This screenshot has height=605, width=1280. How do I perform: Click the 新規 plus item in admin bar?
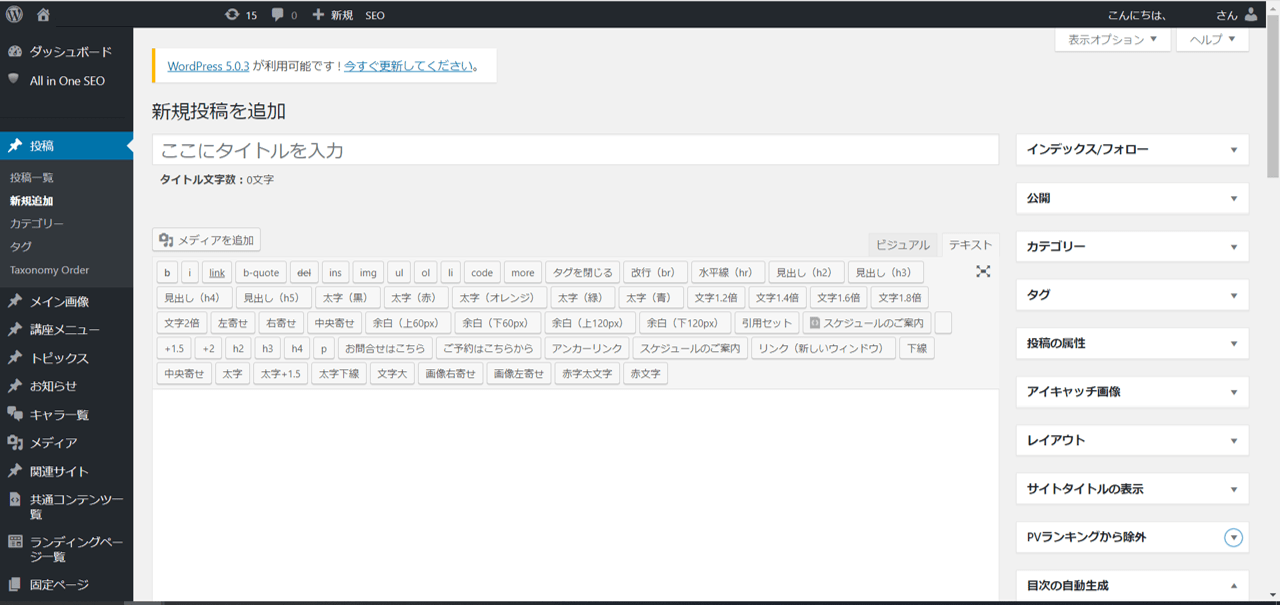(x=333, y=15)
